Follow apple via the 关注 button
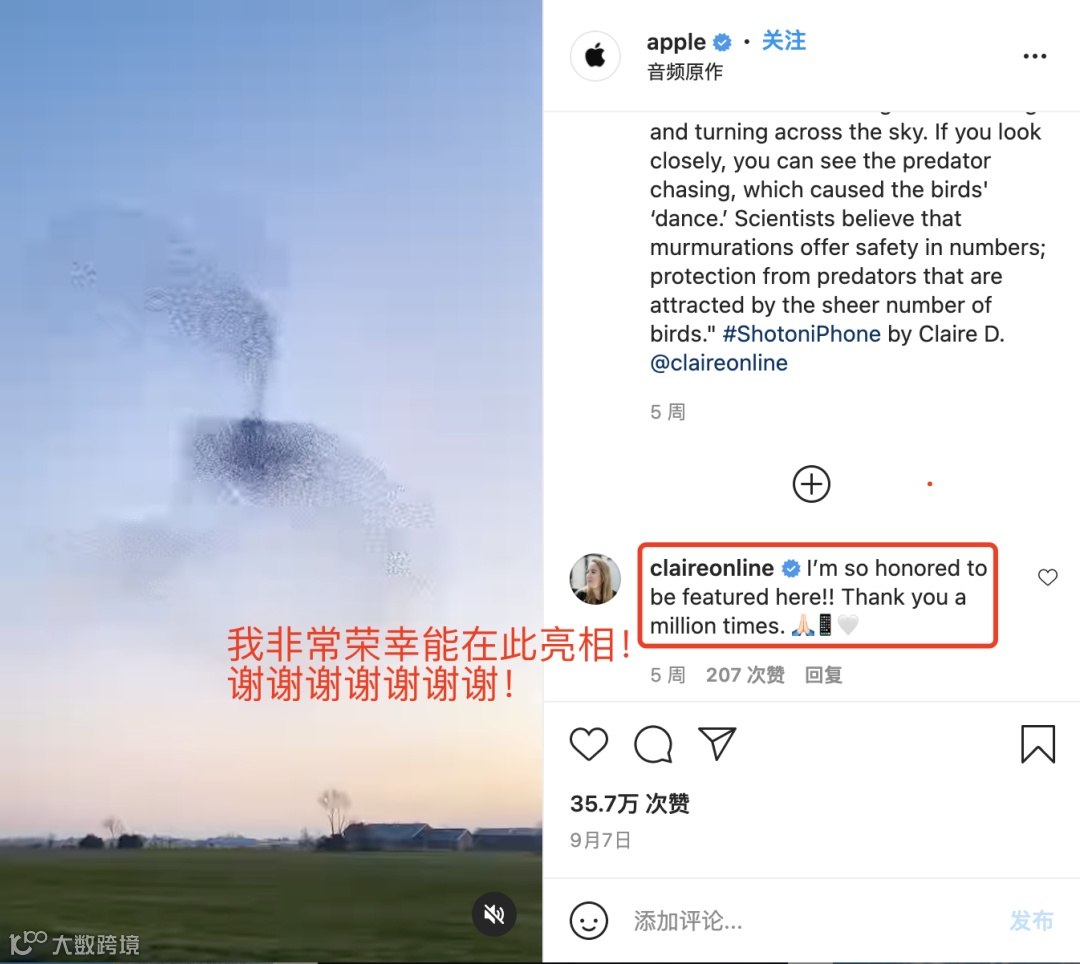1080x964 pixels. [784, 41]
